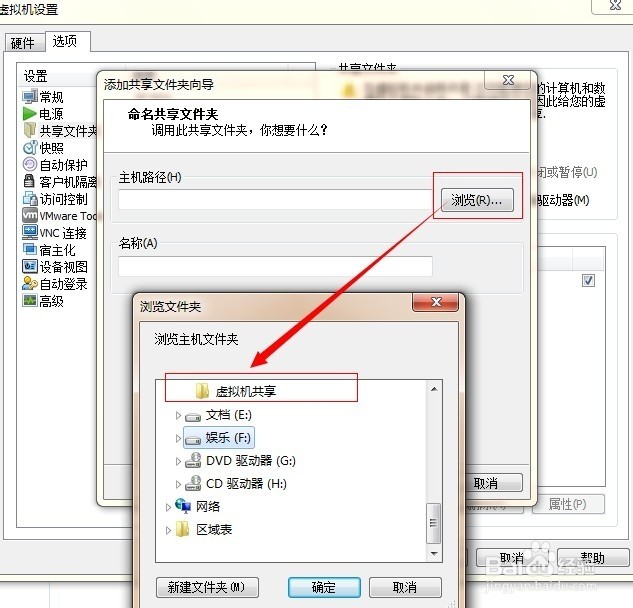Screen dimensions: 633x608
Task: Select 宿主化 in the settings list
Action: click(57, 250)
